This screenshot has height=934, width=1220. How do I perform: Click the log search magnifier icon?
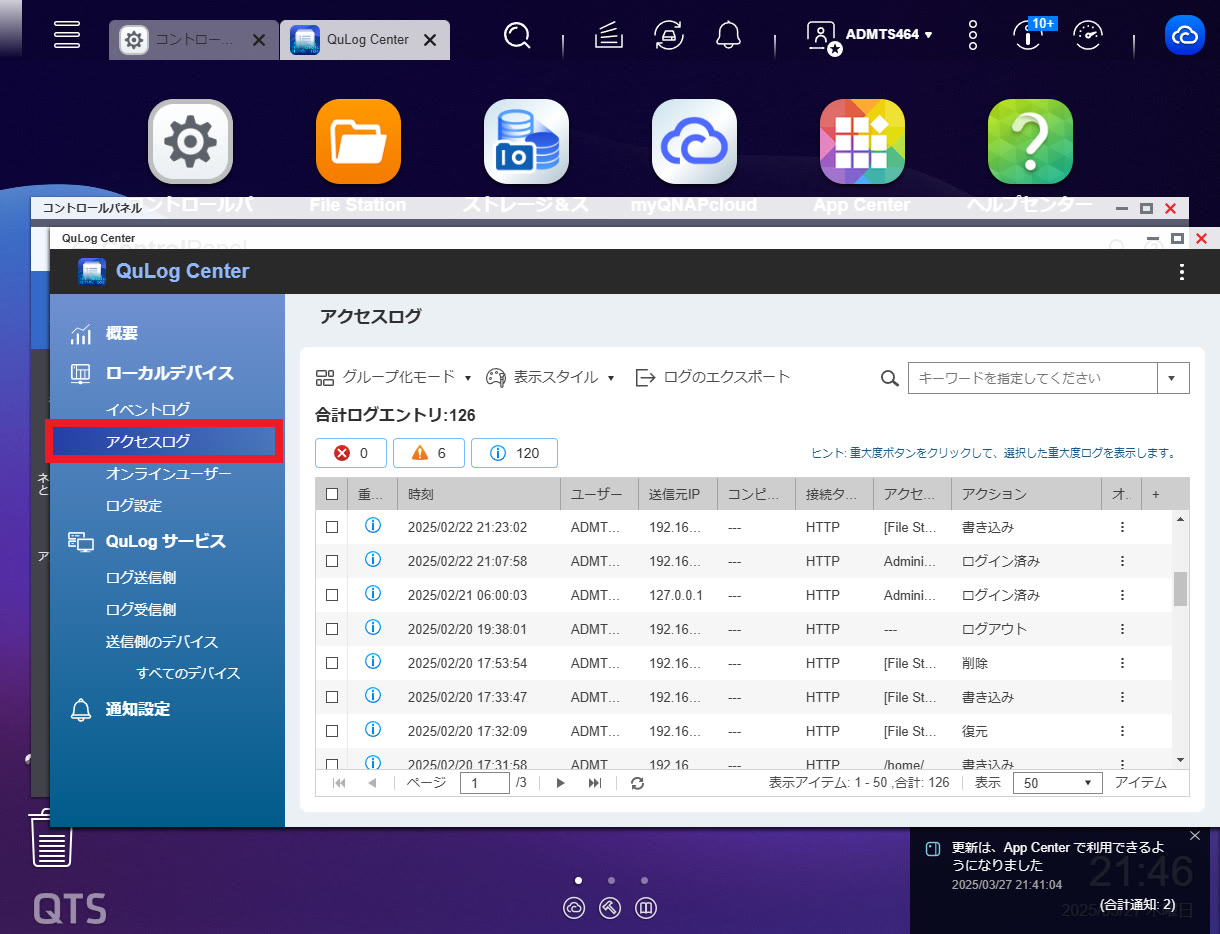[x=889, y=378]
